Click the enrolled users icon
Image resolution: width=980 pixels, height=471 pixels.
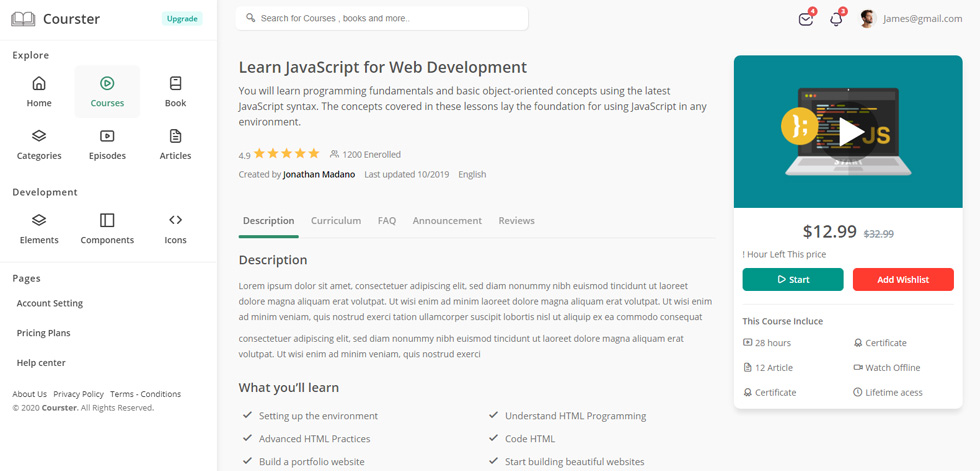coord(334,154)
